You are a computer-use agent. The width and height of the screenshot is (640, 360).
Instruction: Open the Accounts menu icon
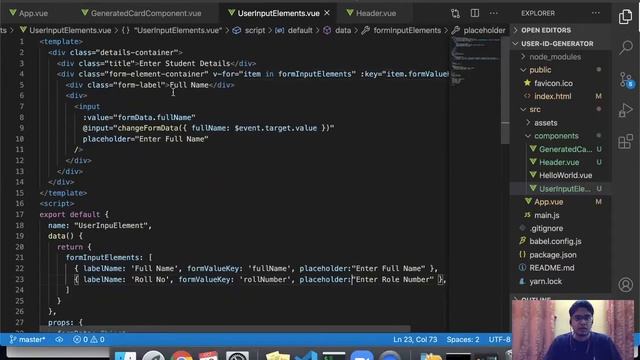tap(625, 284)
